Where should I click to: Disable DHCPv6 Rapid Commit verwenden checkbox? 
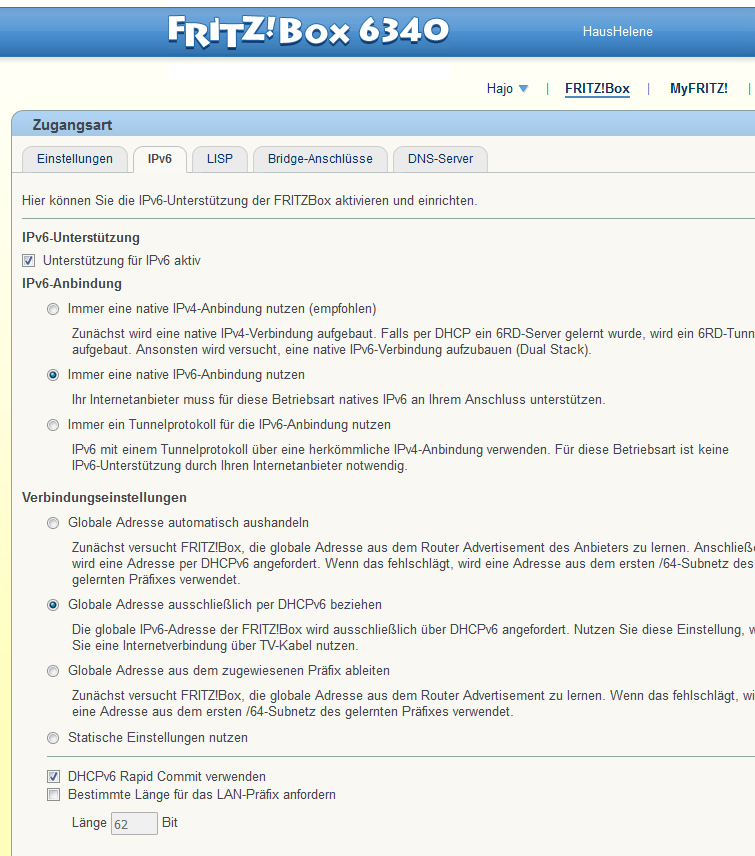[53, 777]
